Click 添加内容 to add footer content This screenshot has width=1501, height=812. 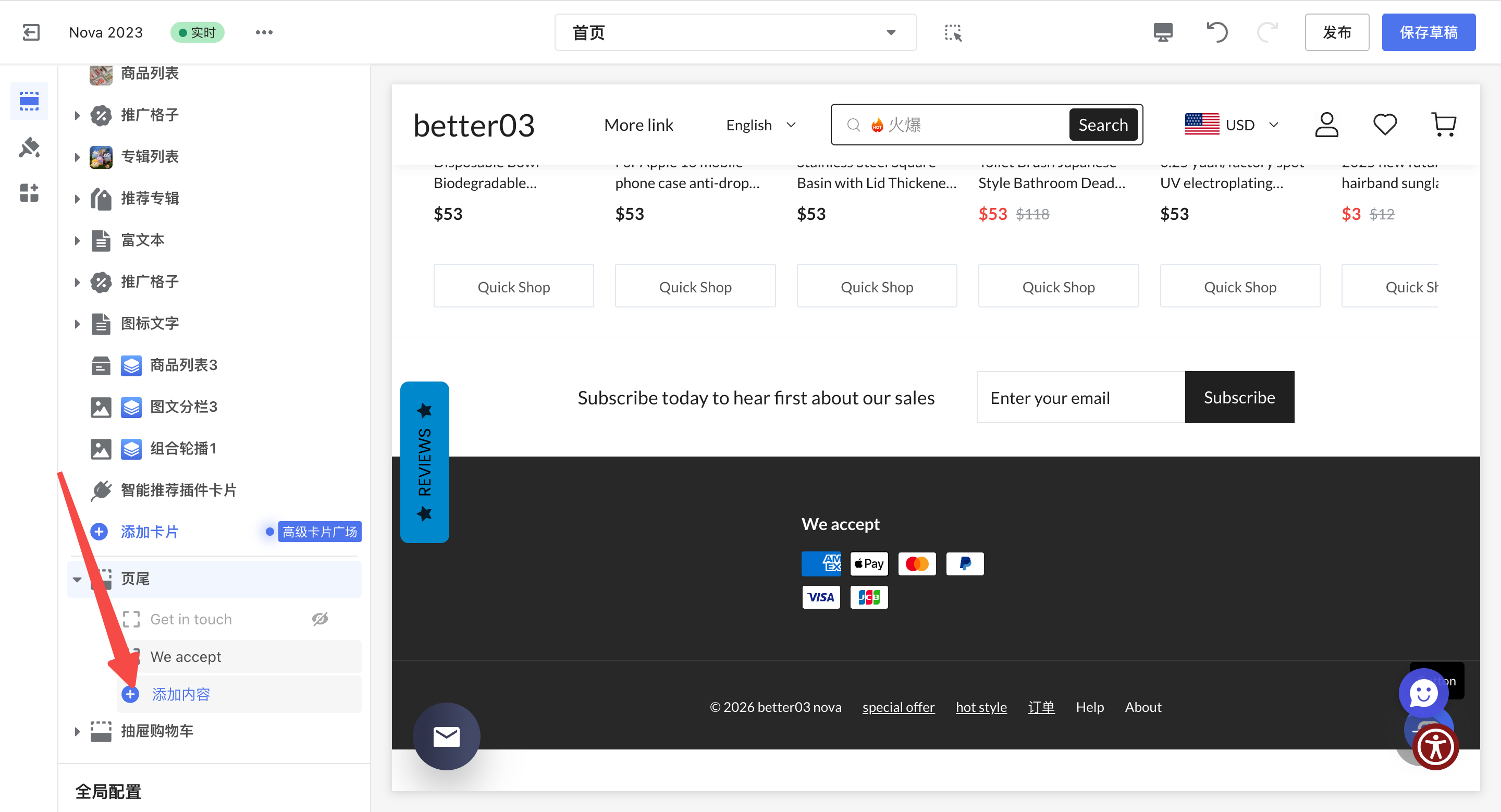[180, 694]
